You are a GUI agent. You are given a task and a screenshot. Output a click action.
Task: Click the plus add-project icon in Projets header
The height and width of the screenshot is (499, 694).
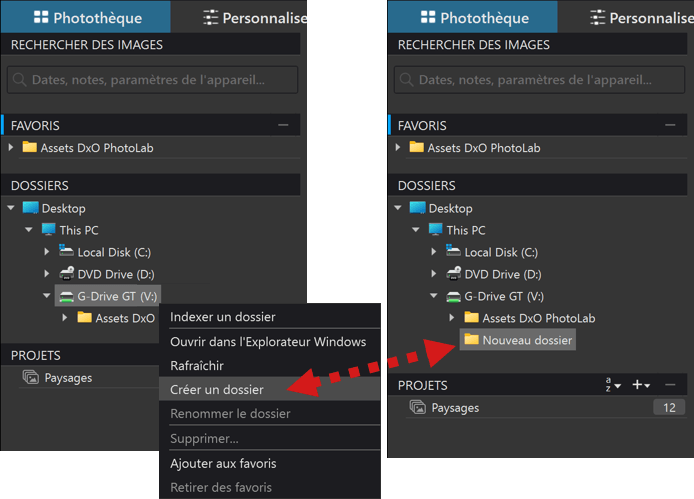[640, 385]
